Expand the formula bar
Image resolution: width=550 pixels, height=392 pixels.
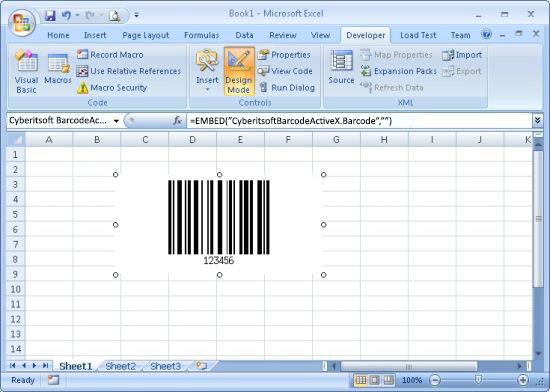click(537, 121)
